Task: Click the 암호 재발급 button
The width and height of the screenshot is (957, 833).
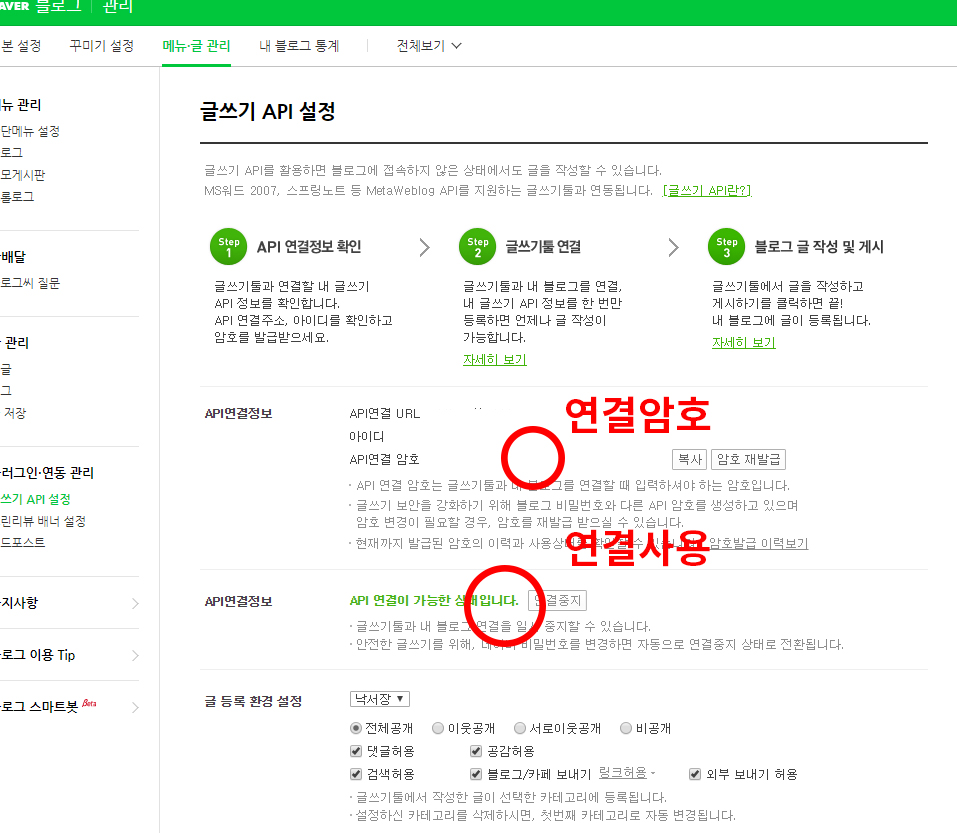Action: coord(748,459)
